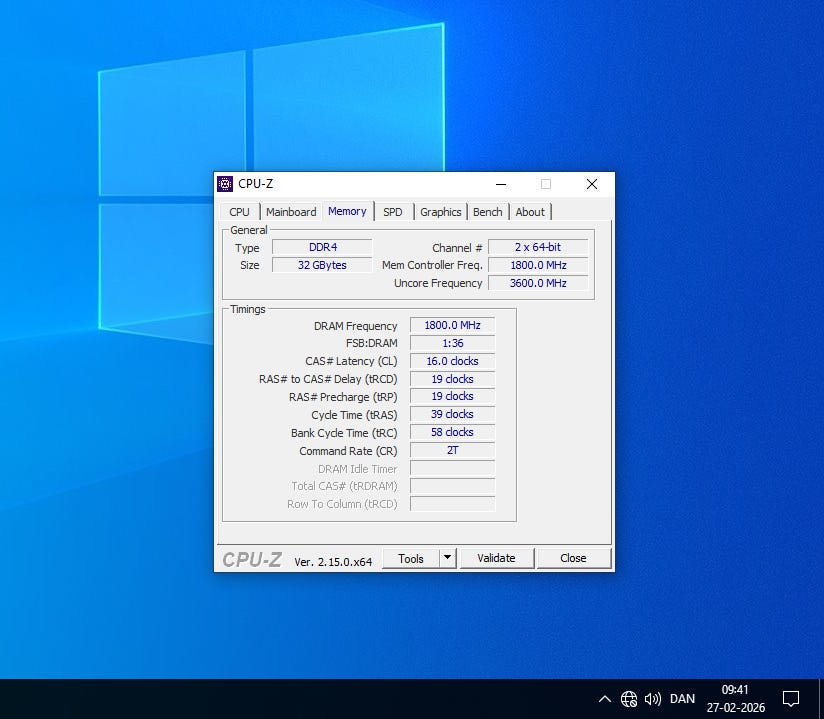Click the DAN input language indicator
Viewport: 824px width, 719px height.
(682, 699)
